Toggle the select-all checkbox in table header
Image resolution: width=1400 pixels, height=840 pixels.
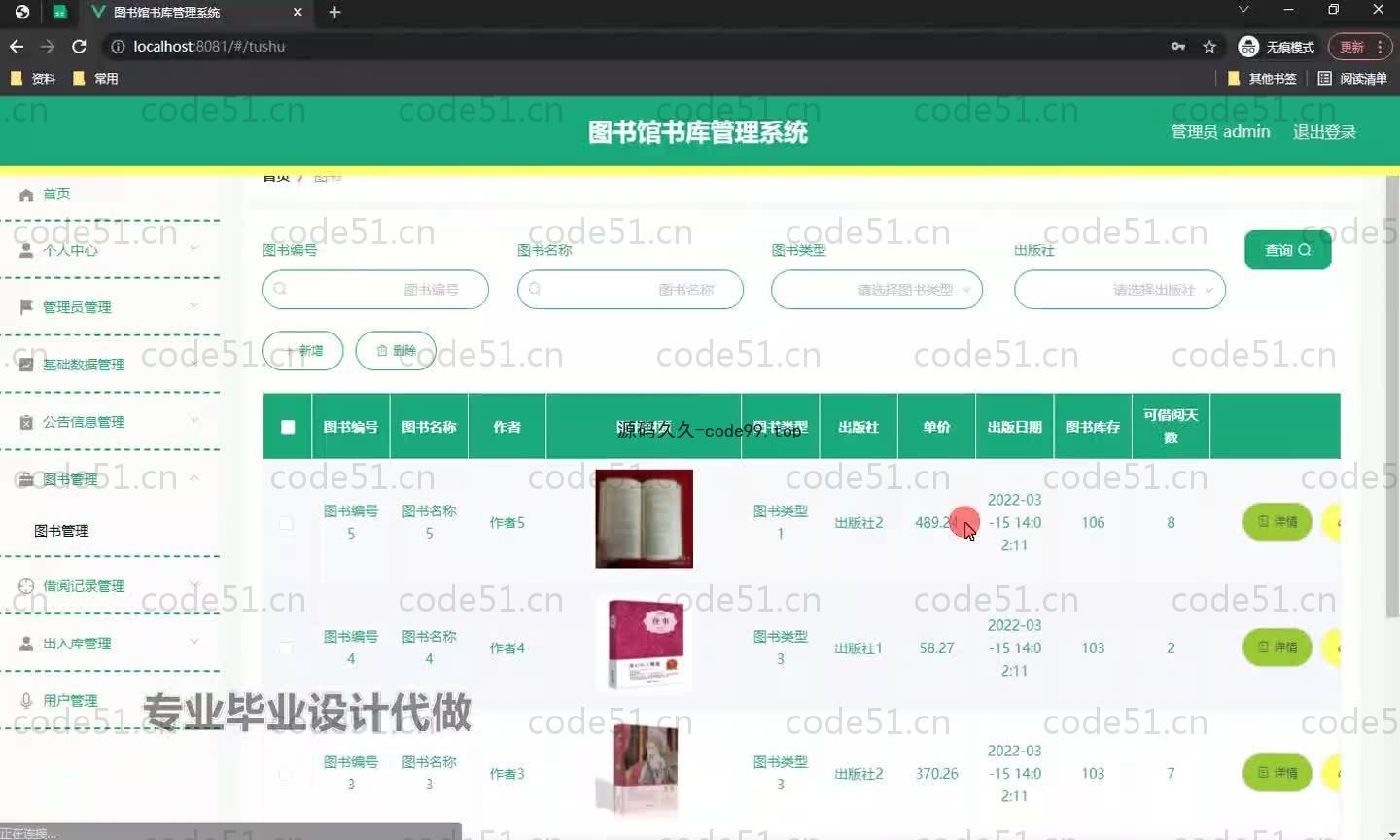288,427
